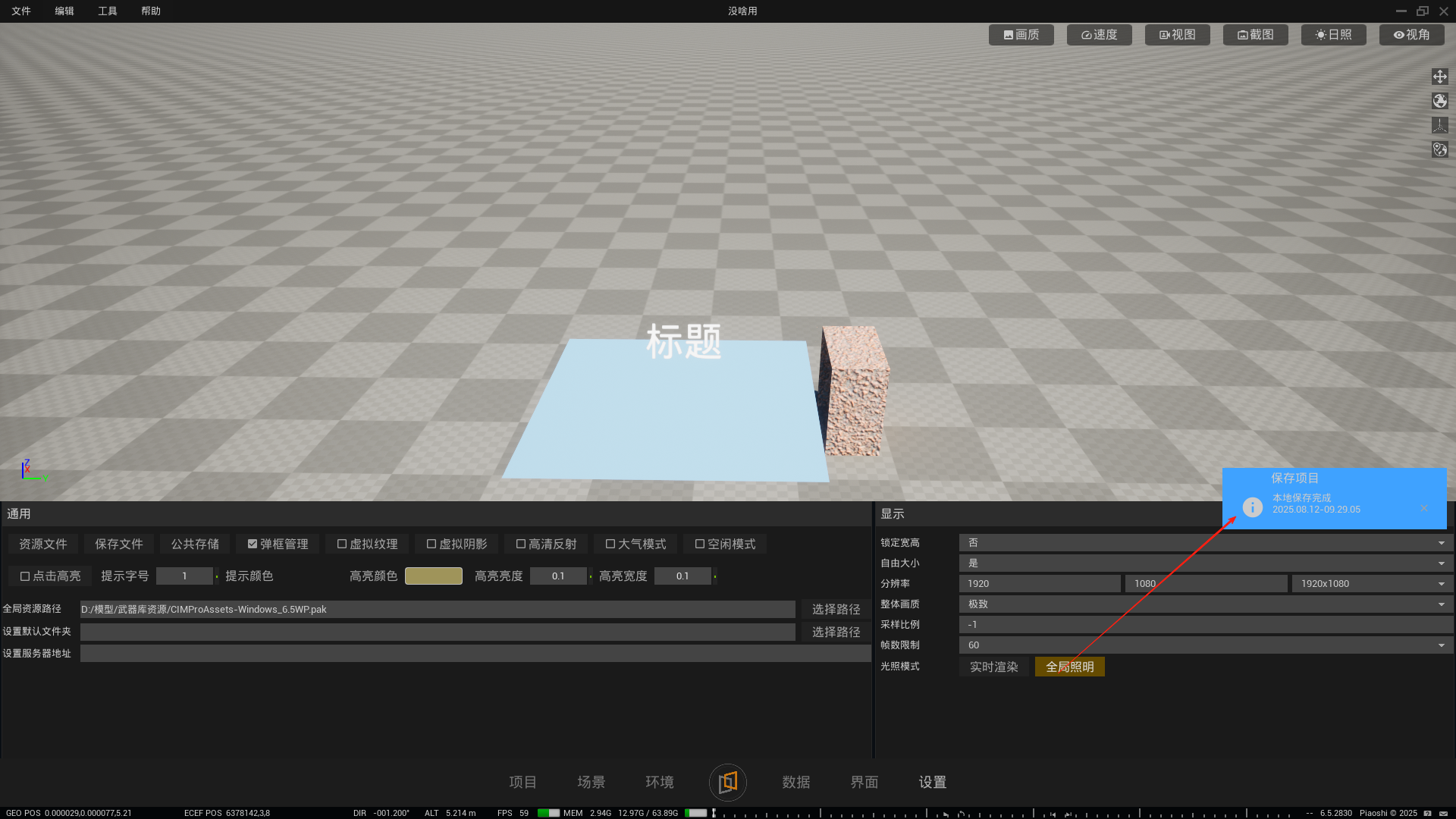This screenshot has width=1456, height=819.
Task: Open the 锁定宽高 dropdown
Action: [1206, 542]
